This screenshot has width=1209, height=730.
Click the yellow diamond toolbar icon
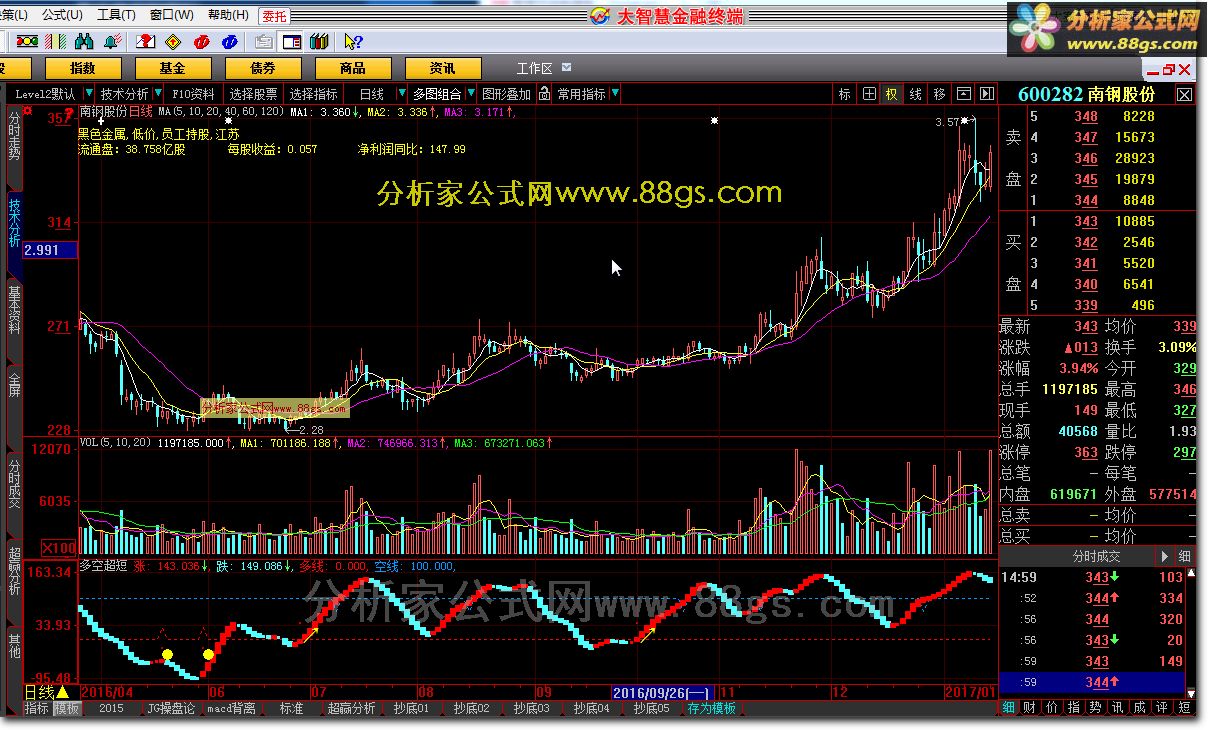(173, 41)
